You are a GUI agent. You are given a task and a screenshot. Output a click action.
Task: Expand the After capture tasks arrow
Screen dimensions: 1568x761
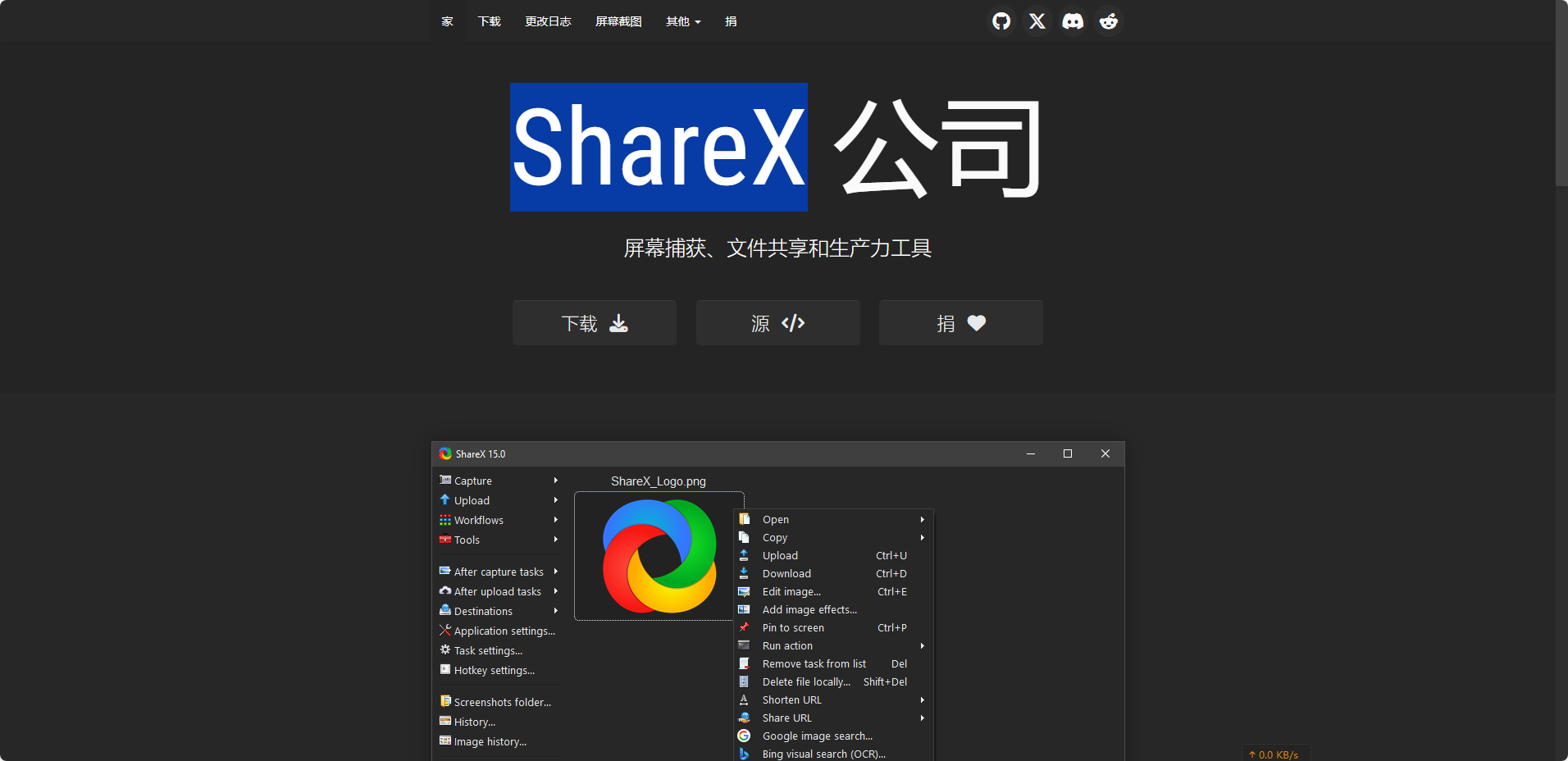pyautogui.click(x=556, y=572)
